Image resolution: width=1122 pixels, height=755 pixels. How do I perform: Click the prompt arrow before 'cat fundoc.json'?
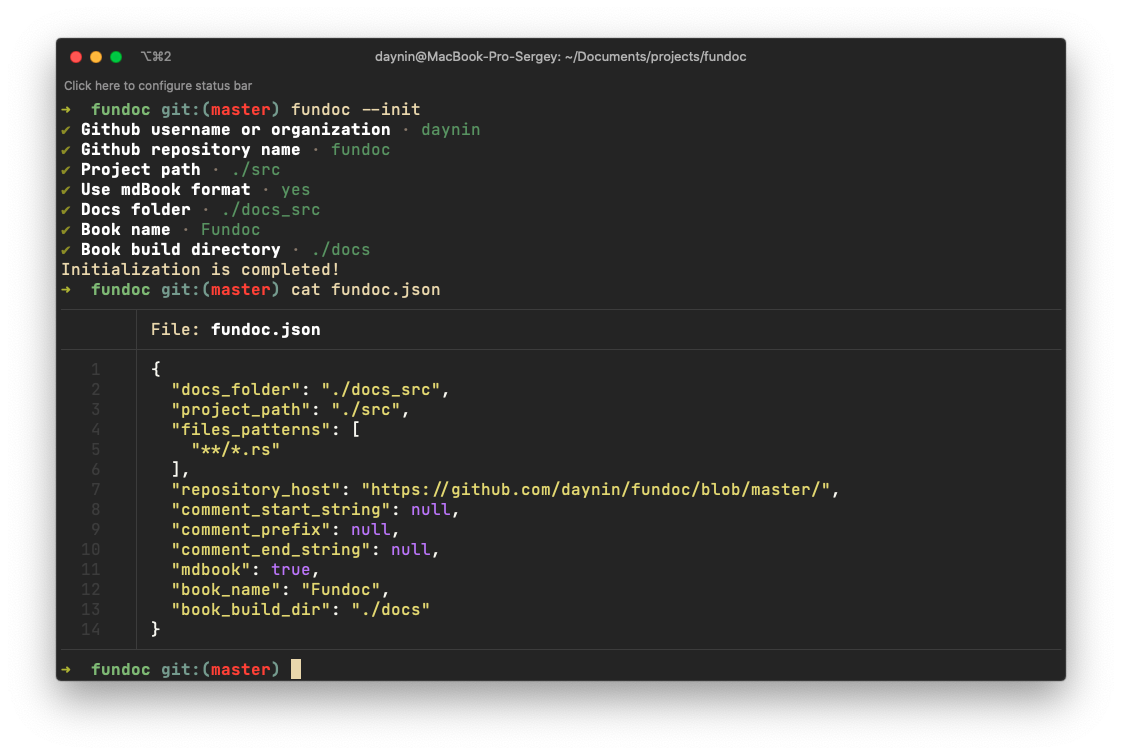tap(66, 290)
